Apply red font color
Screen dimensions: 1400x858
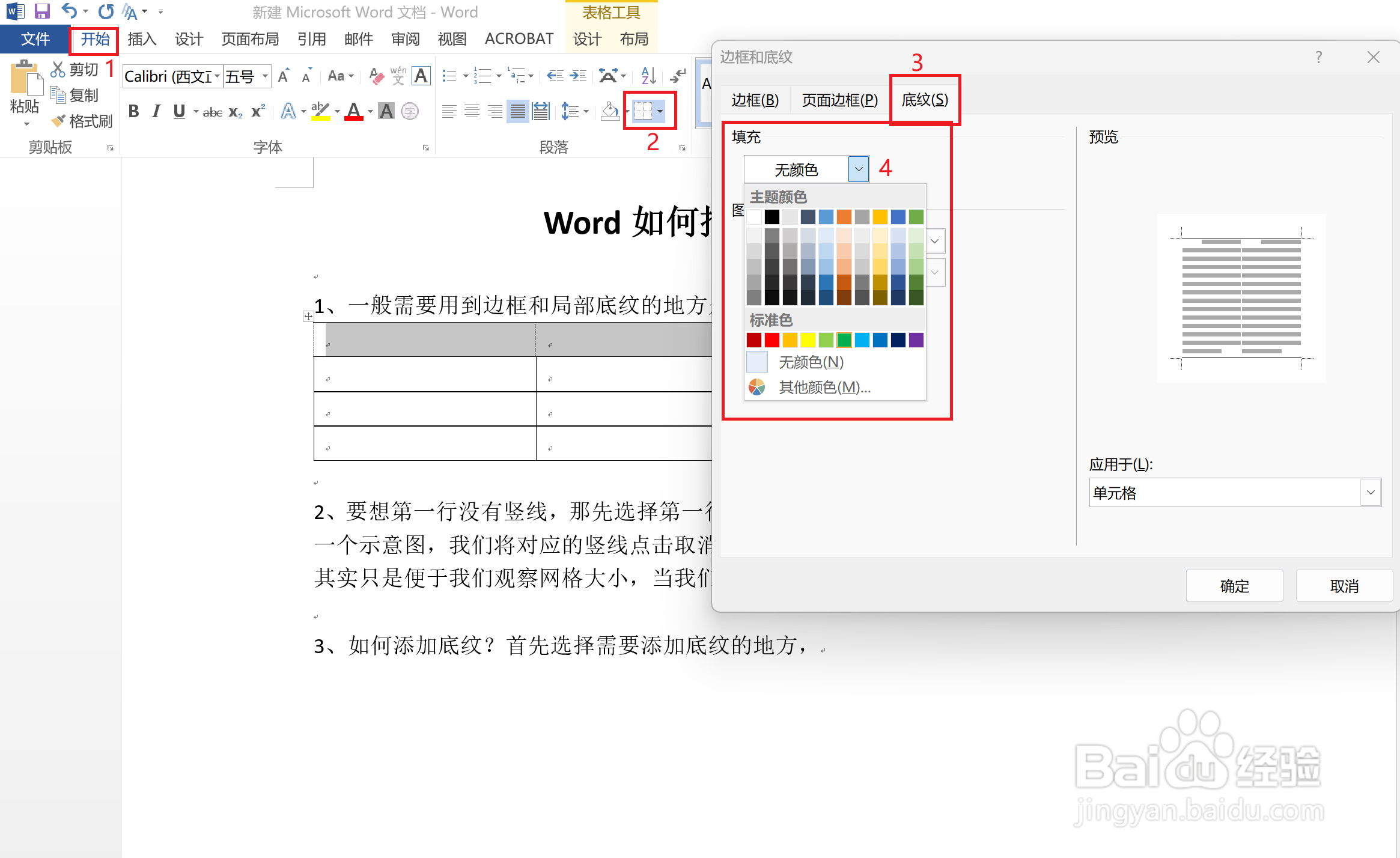point(355,111)
